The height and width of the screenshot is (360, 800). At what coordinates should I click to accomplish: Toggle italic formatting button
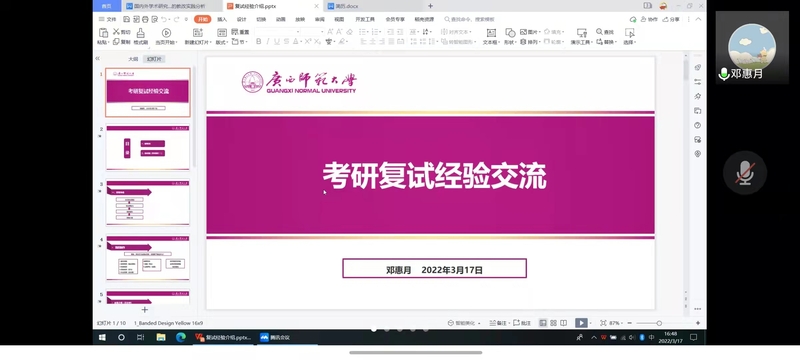(x=268, y=41)
